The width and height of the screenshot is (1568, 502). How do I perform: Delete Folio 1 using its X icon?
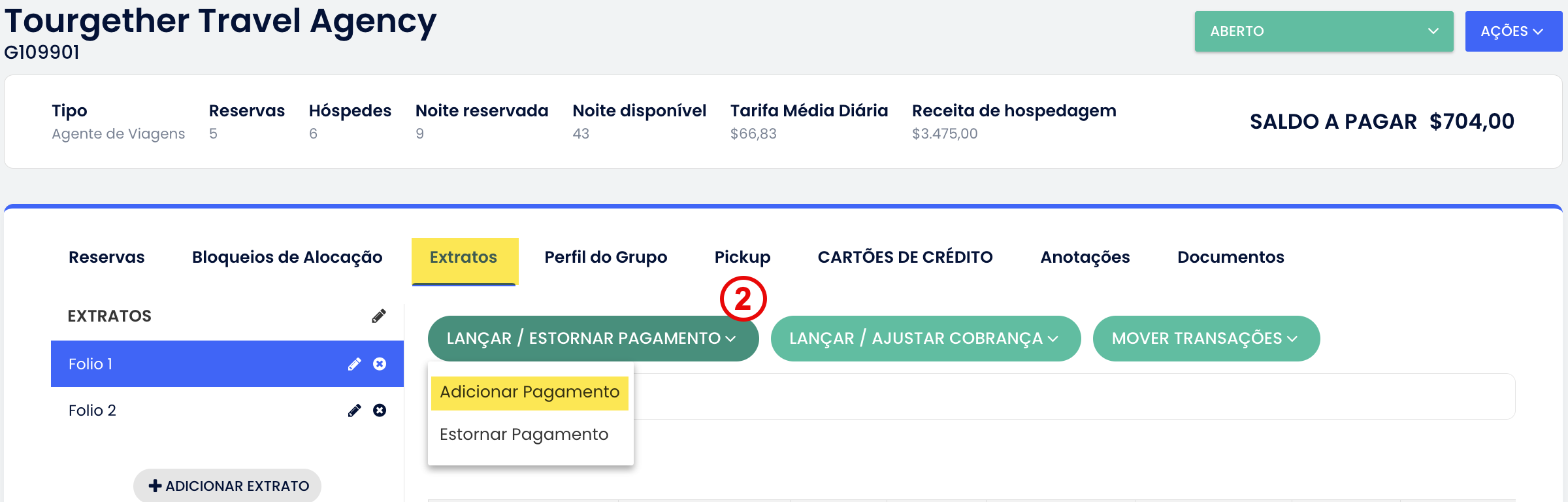[380, 364]
